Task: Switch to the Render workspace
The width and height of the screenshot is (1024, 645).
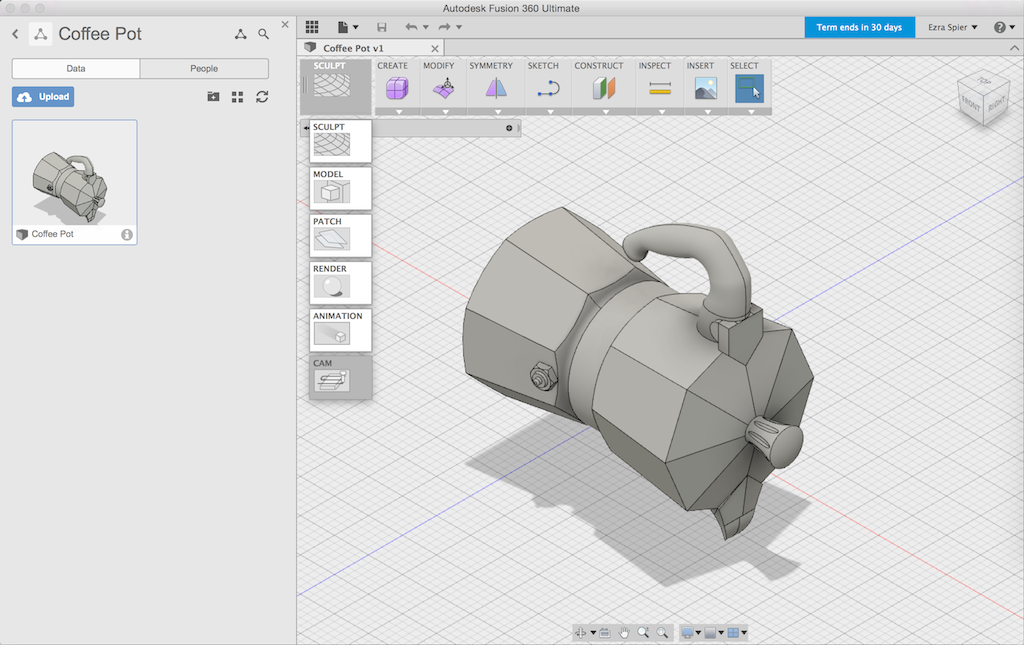Action: (x=341, y=283)
